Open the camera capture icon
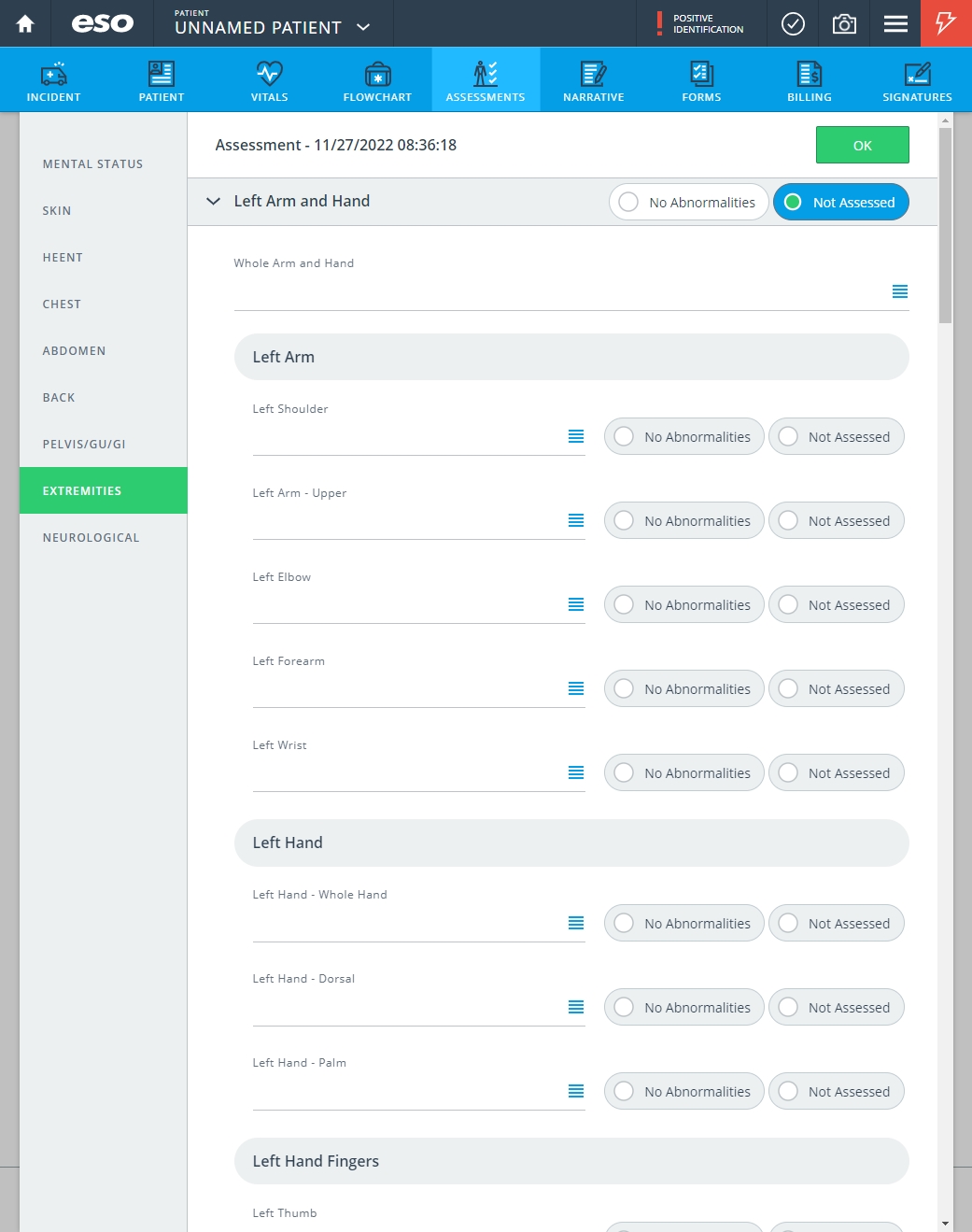Screen dimensions: 972x1232 point(844,23)
